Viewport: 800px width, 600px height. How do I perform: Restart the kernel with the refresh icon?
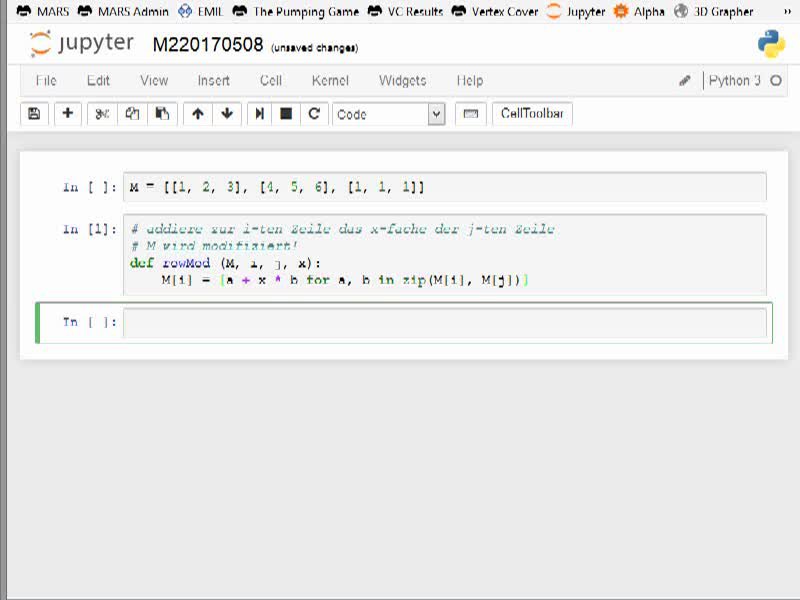[314, 114]
